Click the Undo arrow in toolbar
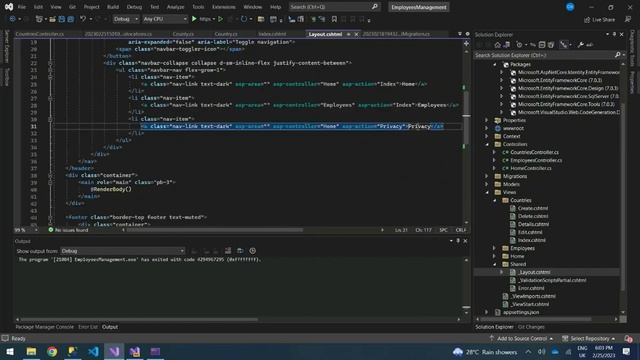Viewport: 640px width, 360px height. tap(83, 19)
